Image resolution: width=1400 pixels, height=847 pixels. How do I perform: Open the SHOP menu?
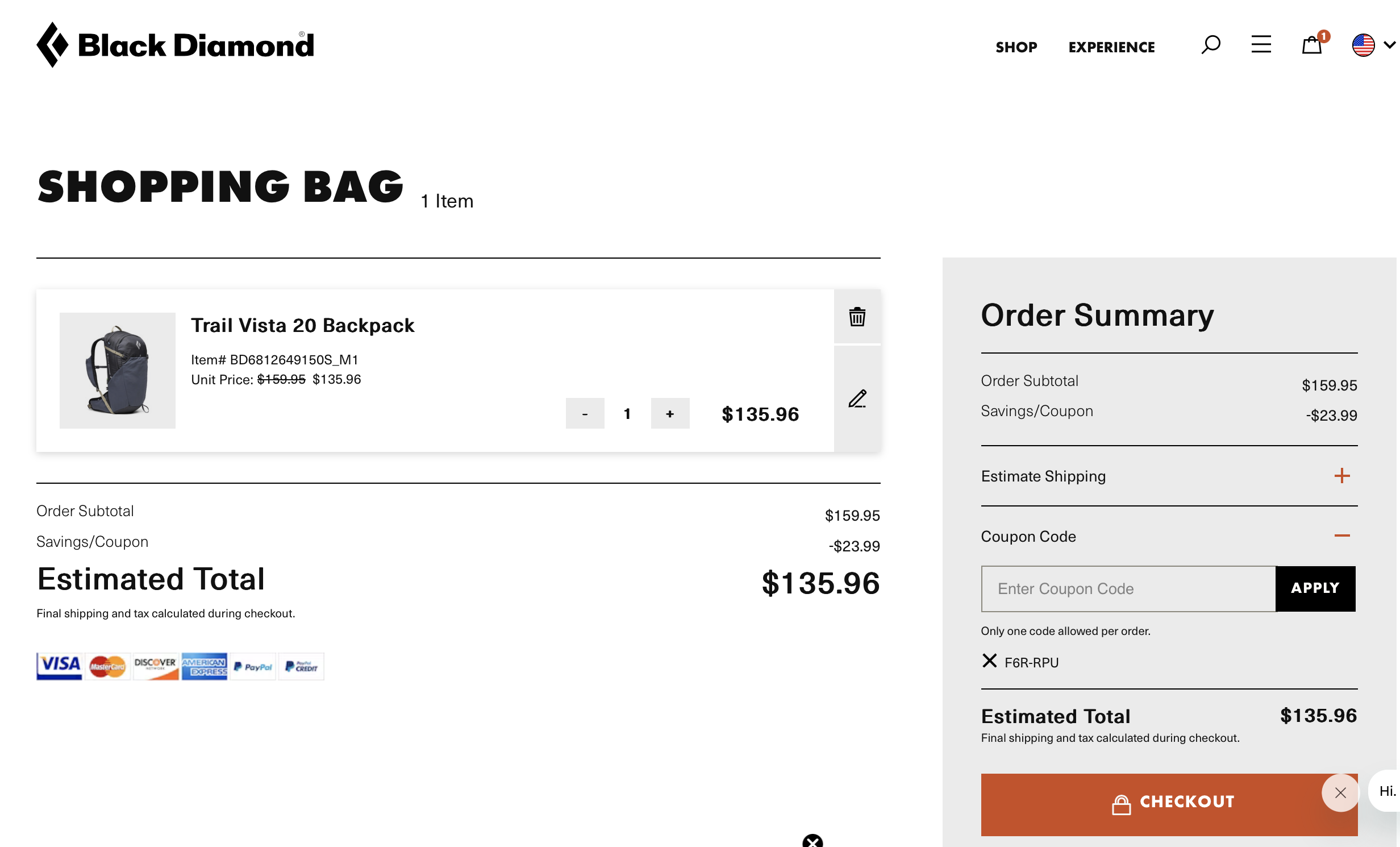[1016, 47]
